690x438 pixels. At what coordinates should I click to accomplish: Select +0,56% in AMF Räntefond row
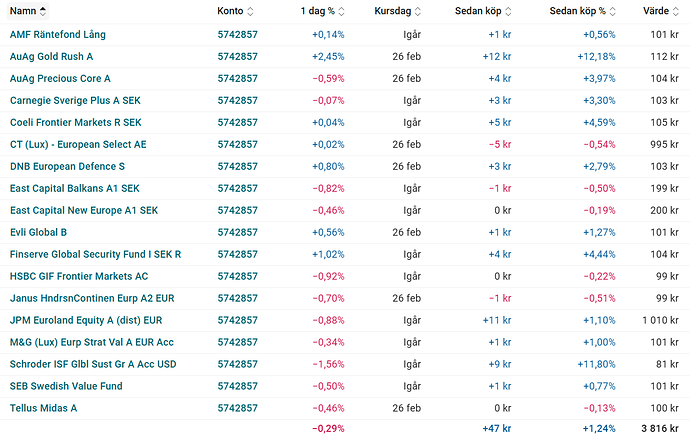point(599,34)
